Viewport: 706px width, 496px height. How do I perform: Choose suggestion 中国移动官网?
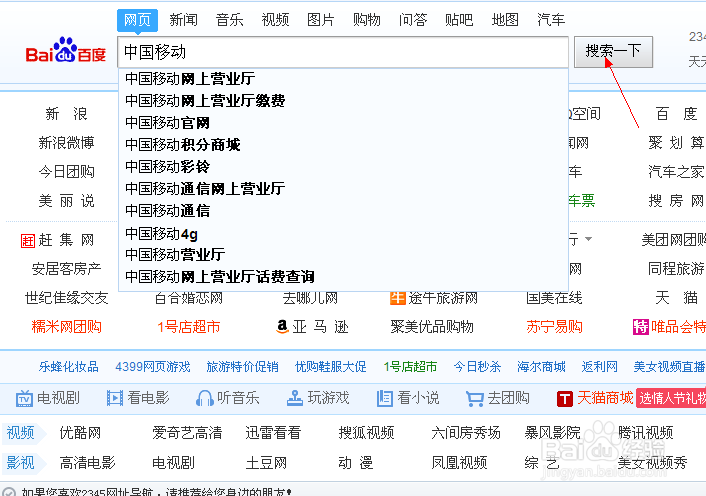click(343, 123)
